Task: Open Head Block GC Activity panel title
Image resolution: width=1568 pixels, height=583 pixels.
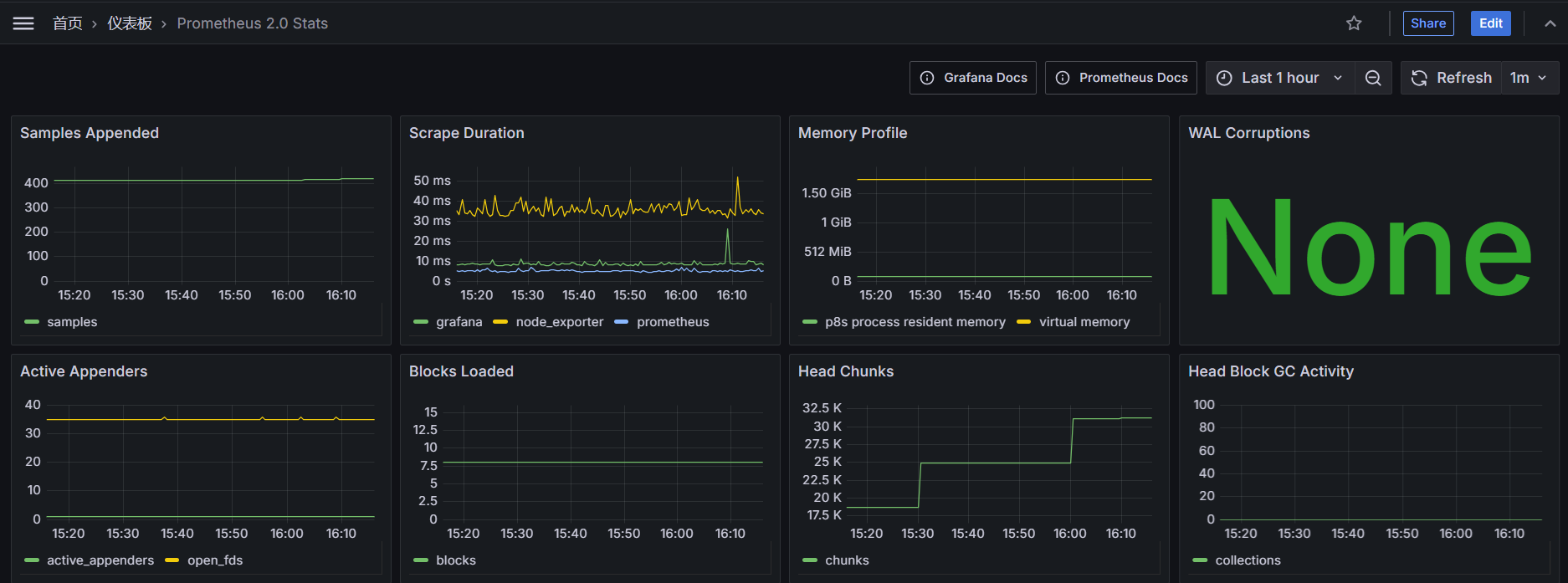Action: pyautogui.click(x=1271, y=371)
